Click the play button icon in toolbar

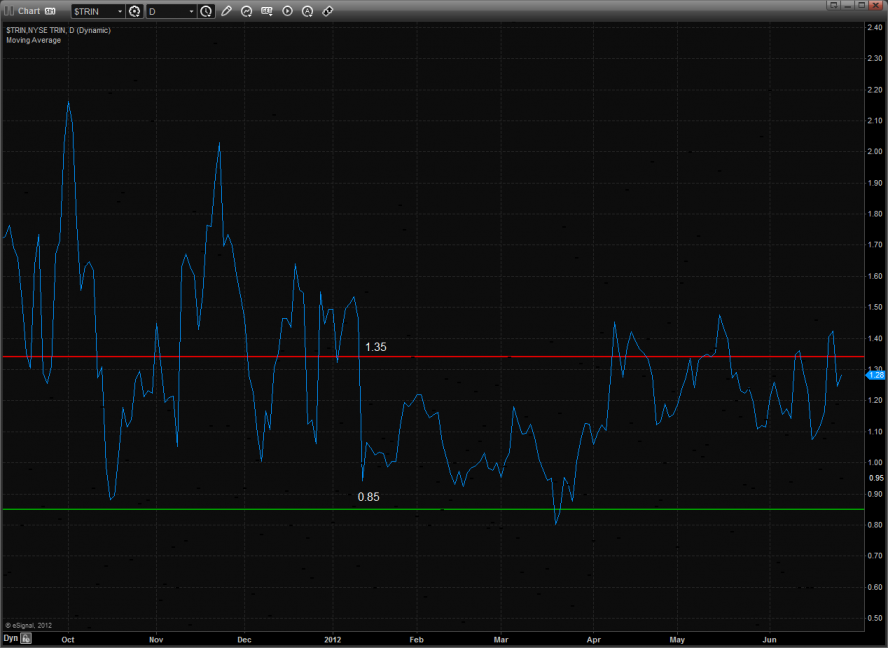coord(288,11)
